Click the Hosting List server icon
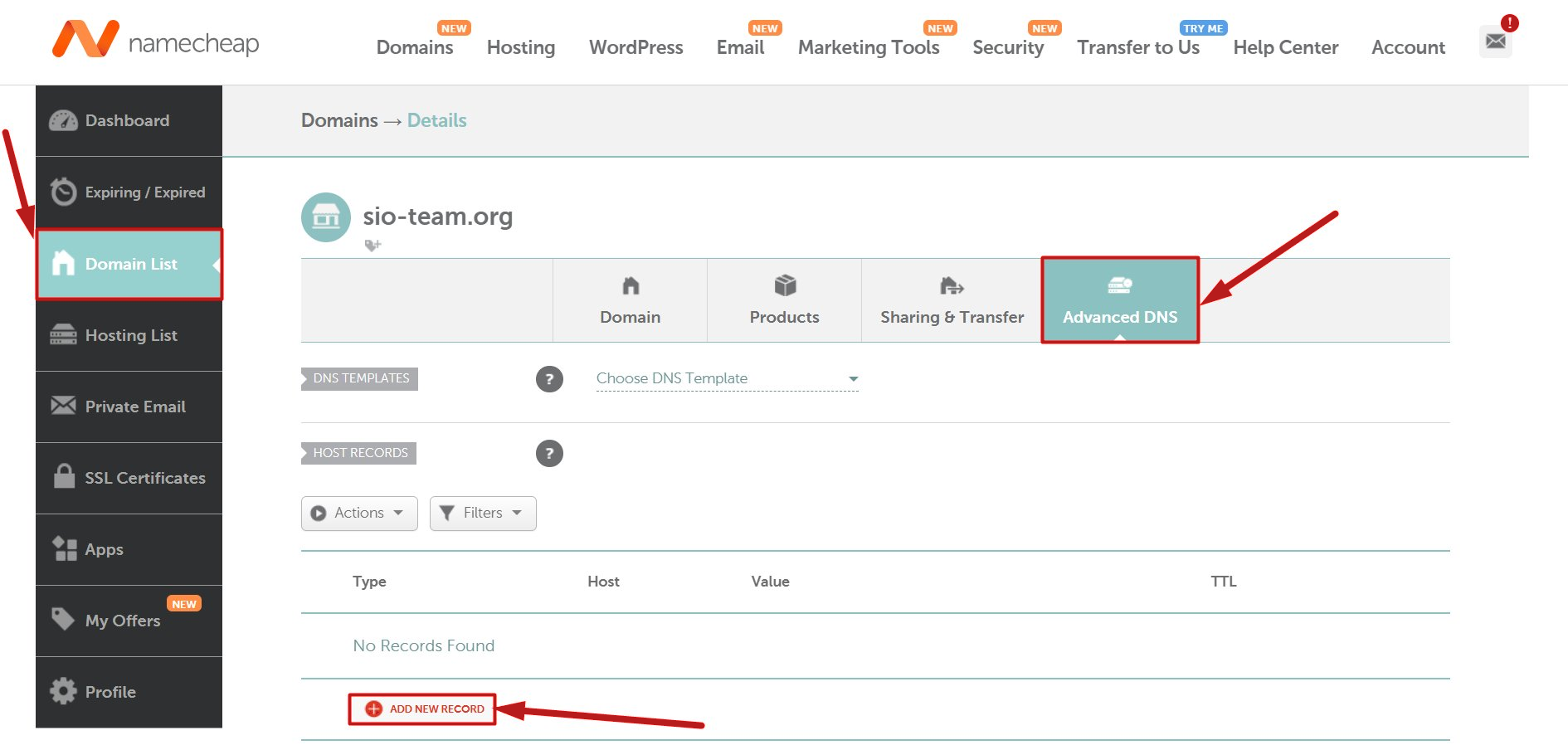 tap(63, 334)
